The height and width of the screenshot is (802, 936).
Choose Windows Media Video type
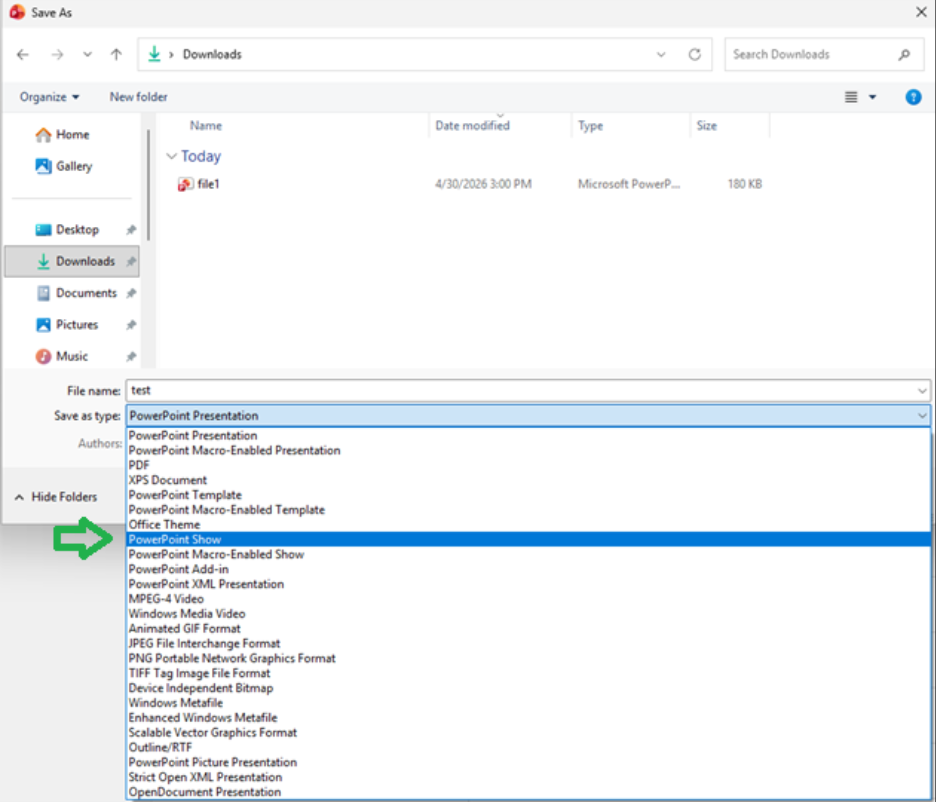pos(528,614)
